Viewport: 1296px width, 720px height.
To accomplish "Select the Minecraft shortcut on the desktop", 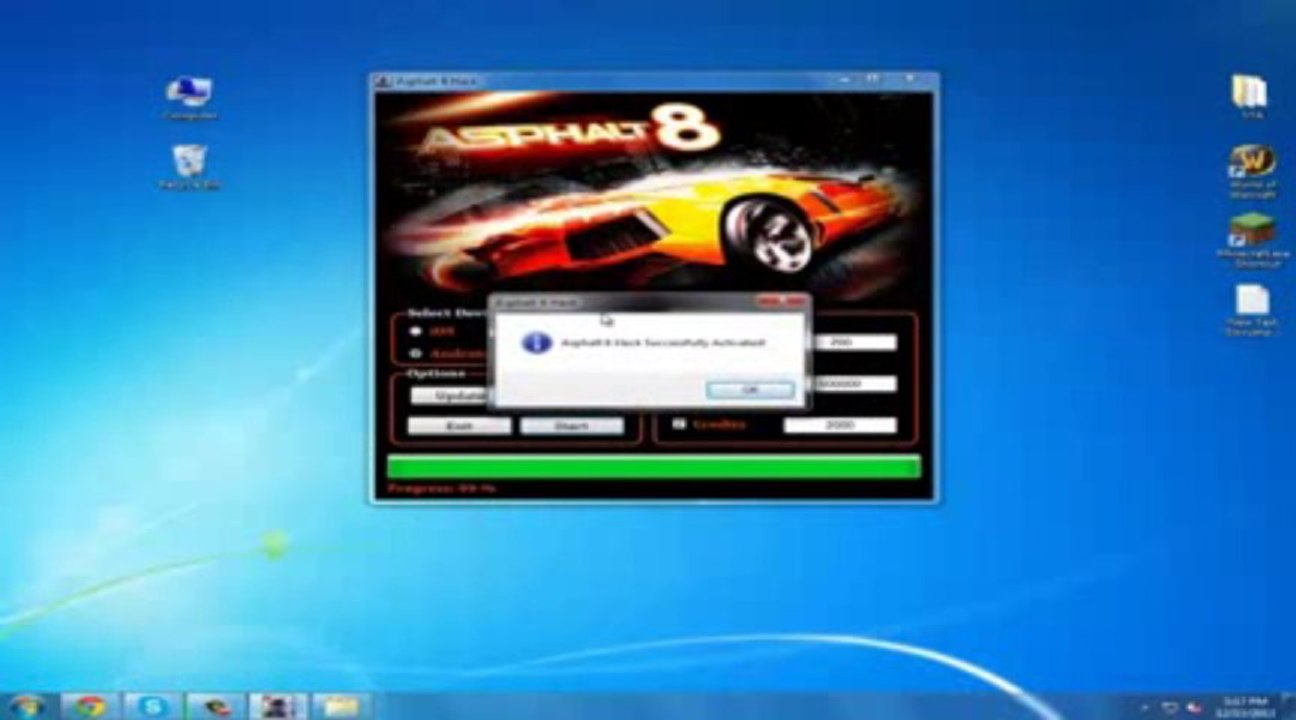I will pos(1251,241).
